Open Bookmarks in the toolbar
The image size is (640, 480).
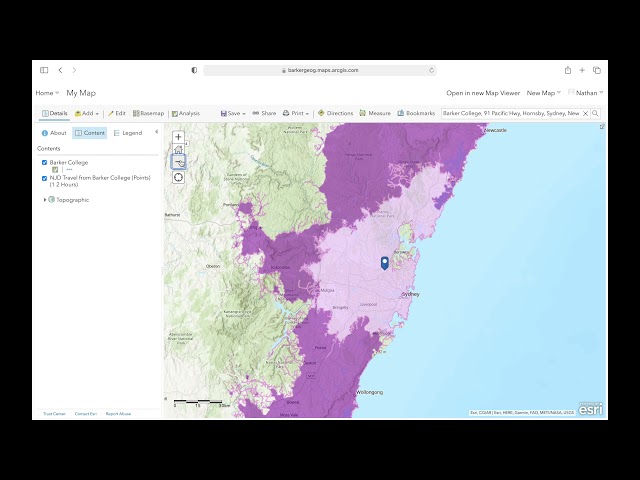tap(416, 113)
